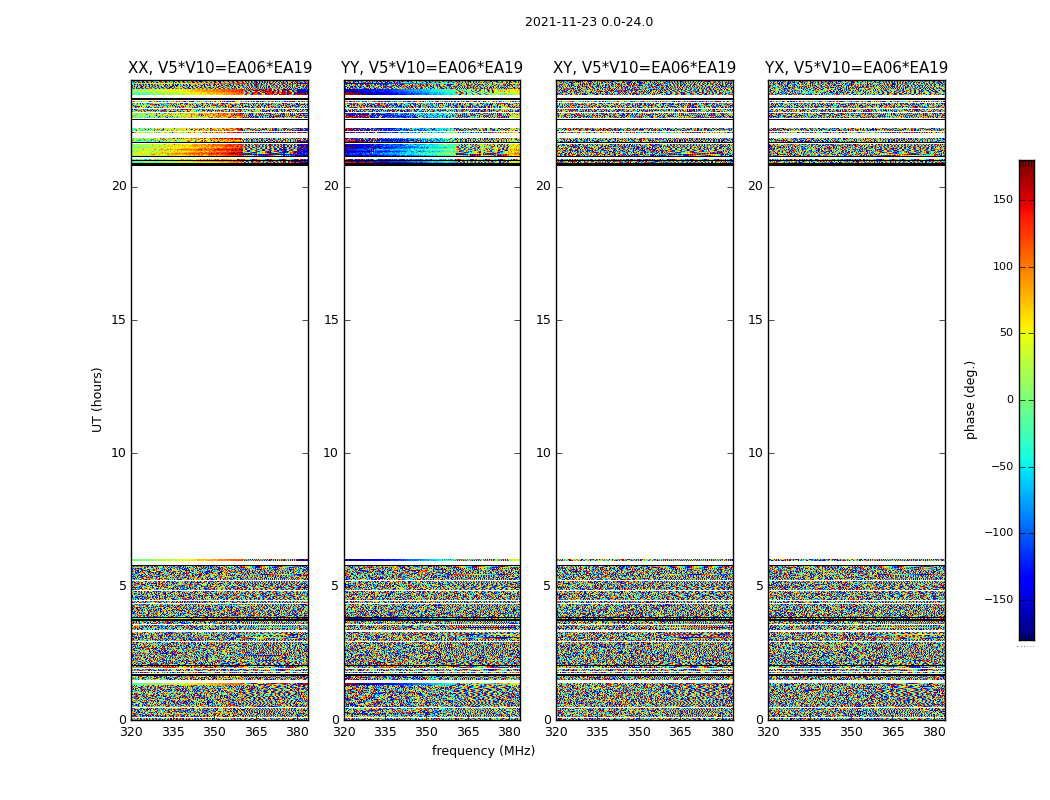Click the UT (hours) axis label
1050x800 pixels.
(x=97, y=400)
